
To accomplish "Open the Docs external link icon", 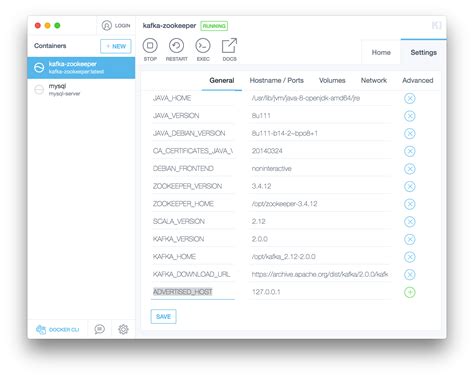I will [229, 46].
